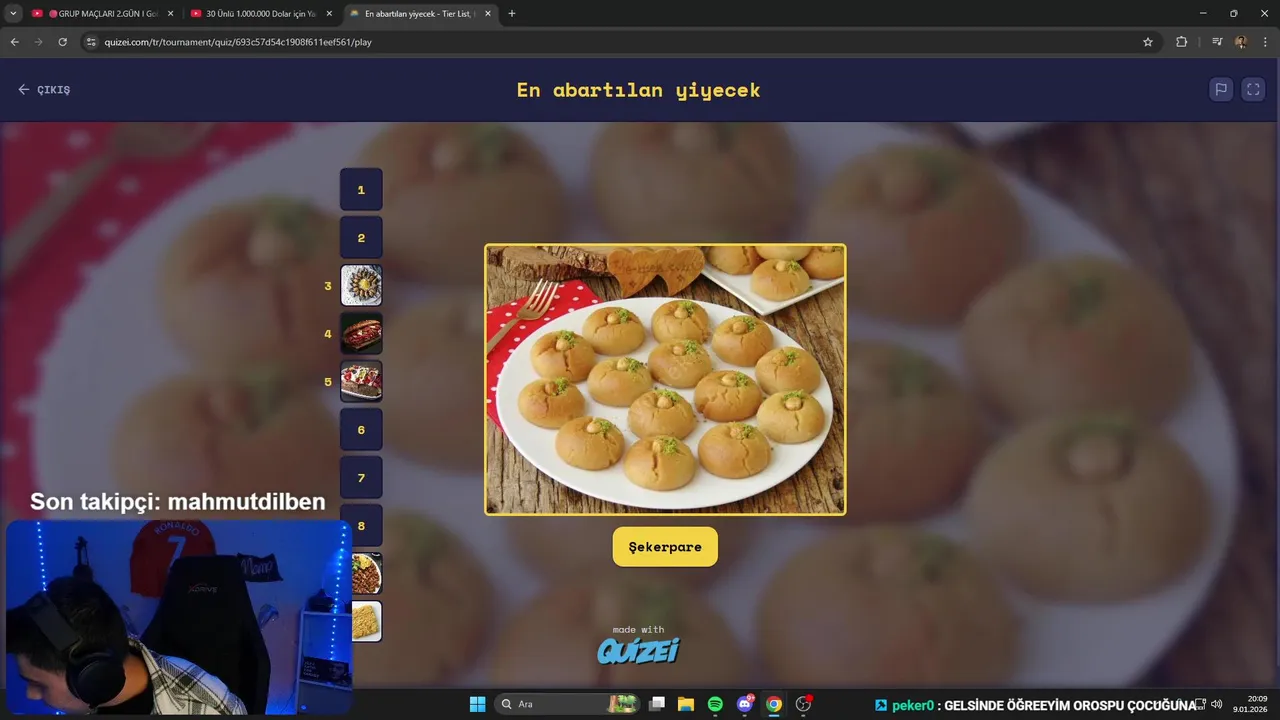Screen dimensions: 1280x720
Task: Open Task View in taskbar
Action: click(657, 704)
